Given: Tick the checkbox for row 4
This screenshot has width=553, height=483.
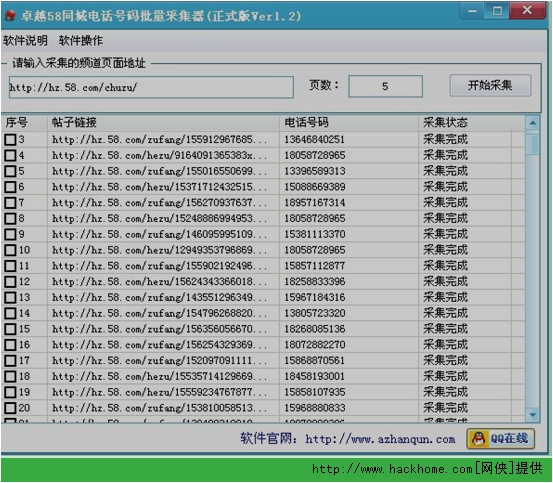Looking at the screenshot, I should coord(10,155).
